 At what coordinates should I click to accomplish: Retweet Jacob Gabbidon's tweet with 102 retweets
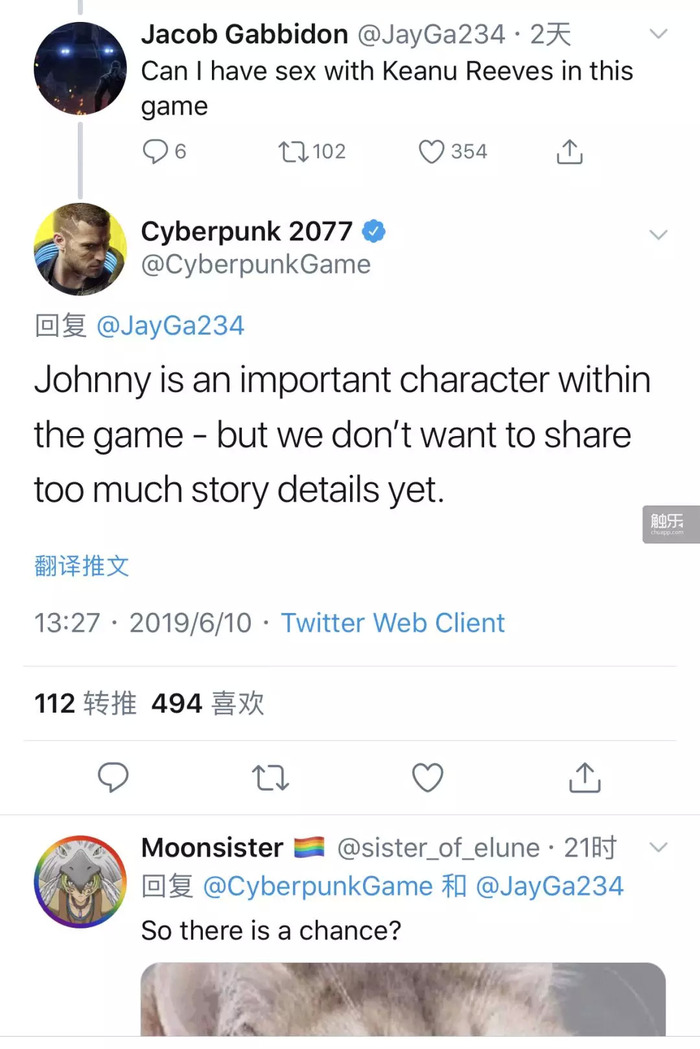pos(312,152)
